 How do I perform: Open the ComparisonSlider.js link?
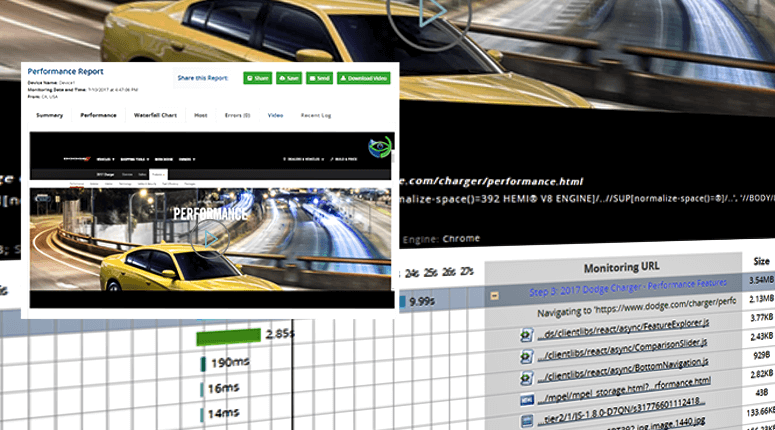point(622,349)
